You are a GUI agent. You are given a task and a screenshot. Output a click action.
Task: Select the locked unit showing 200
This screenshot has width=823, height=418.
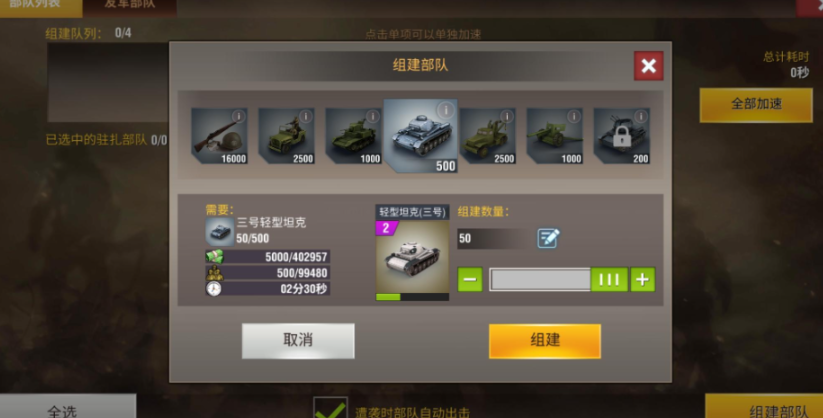tap(621, 136)
